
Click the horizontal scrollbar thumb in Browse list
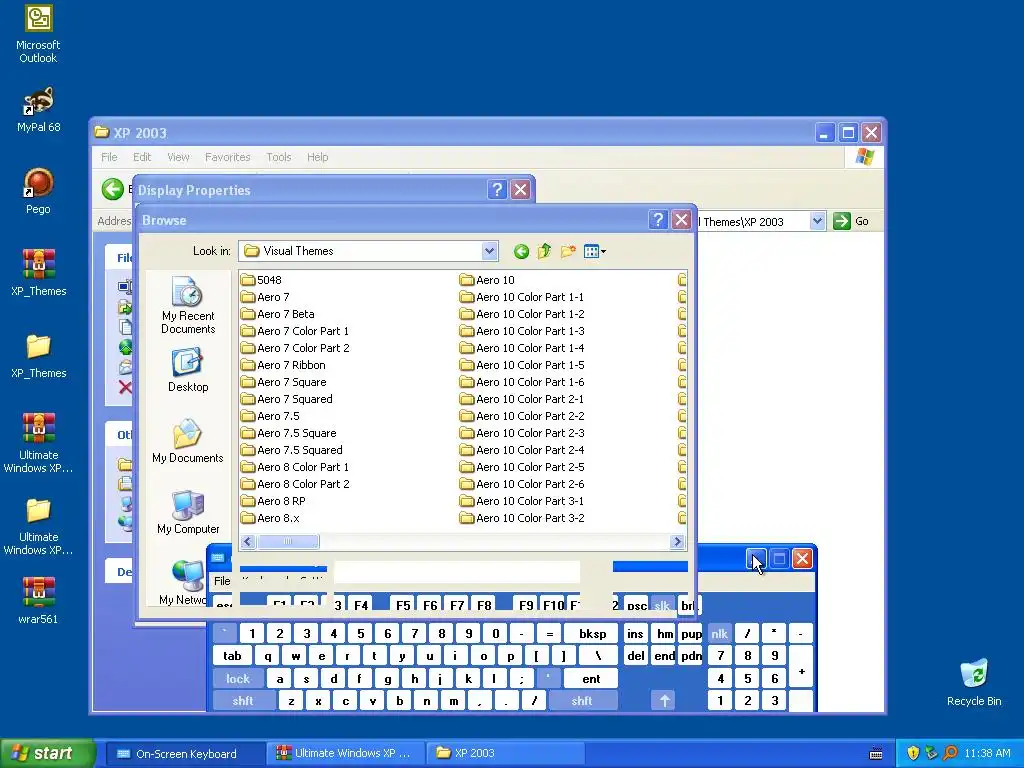point(287,541)
